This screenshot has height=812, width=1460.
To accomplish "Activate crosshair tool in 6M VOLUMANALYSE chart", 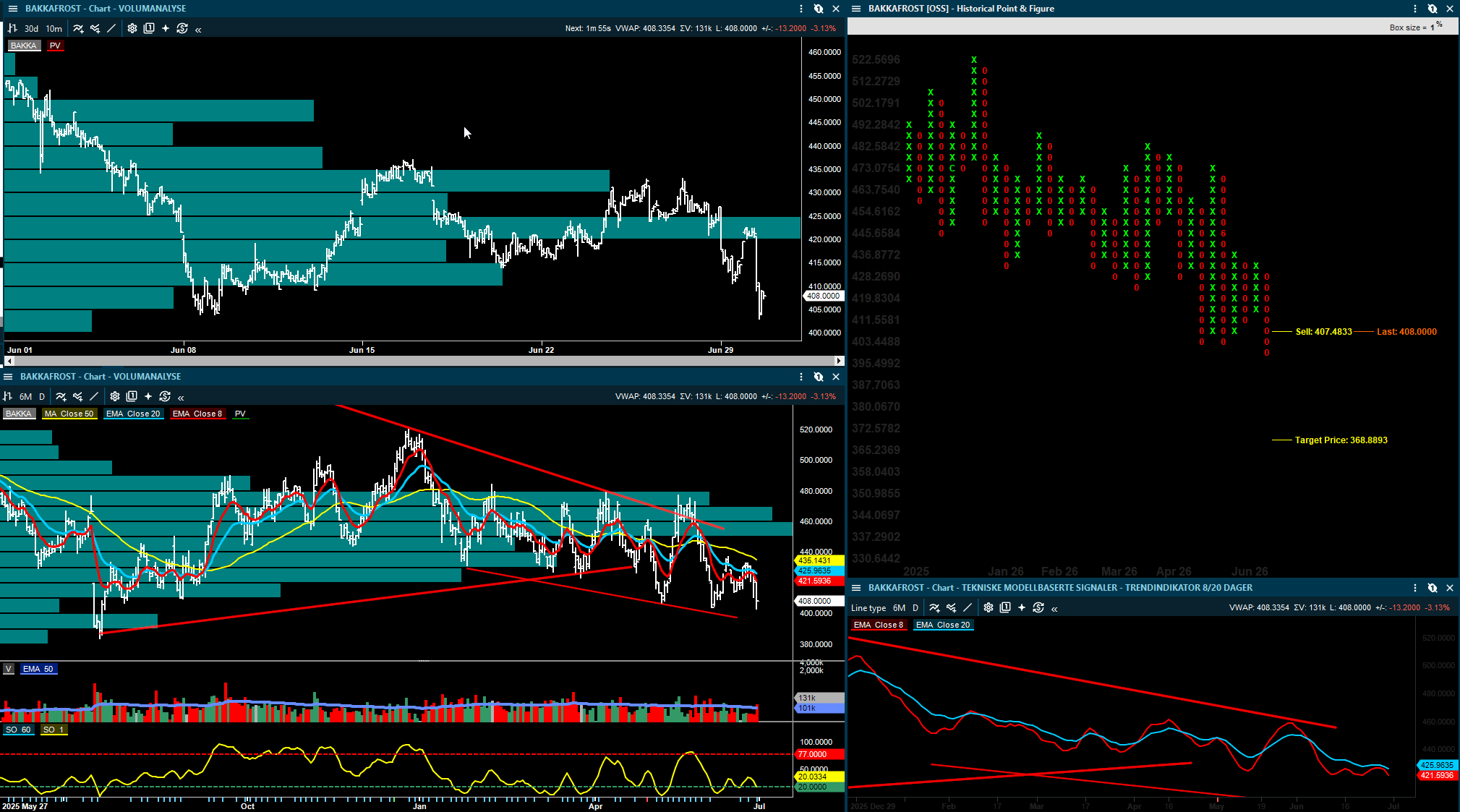I will [x=148, y=396].
